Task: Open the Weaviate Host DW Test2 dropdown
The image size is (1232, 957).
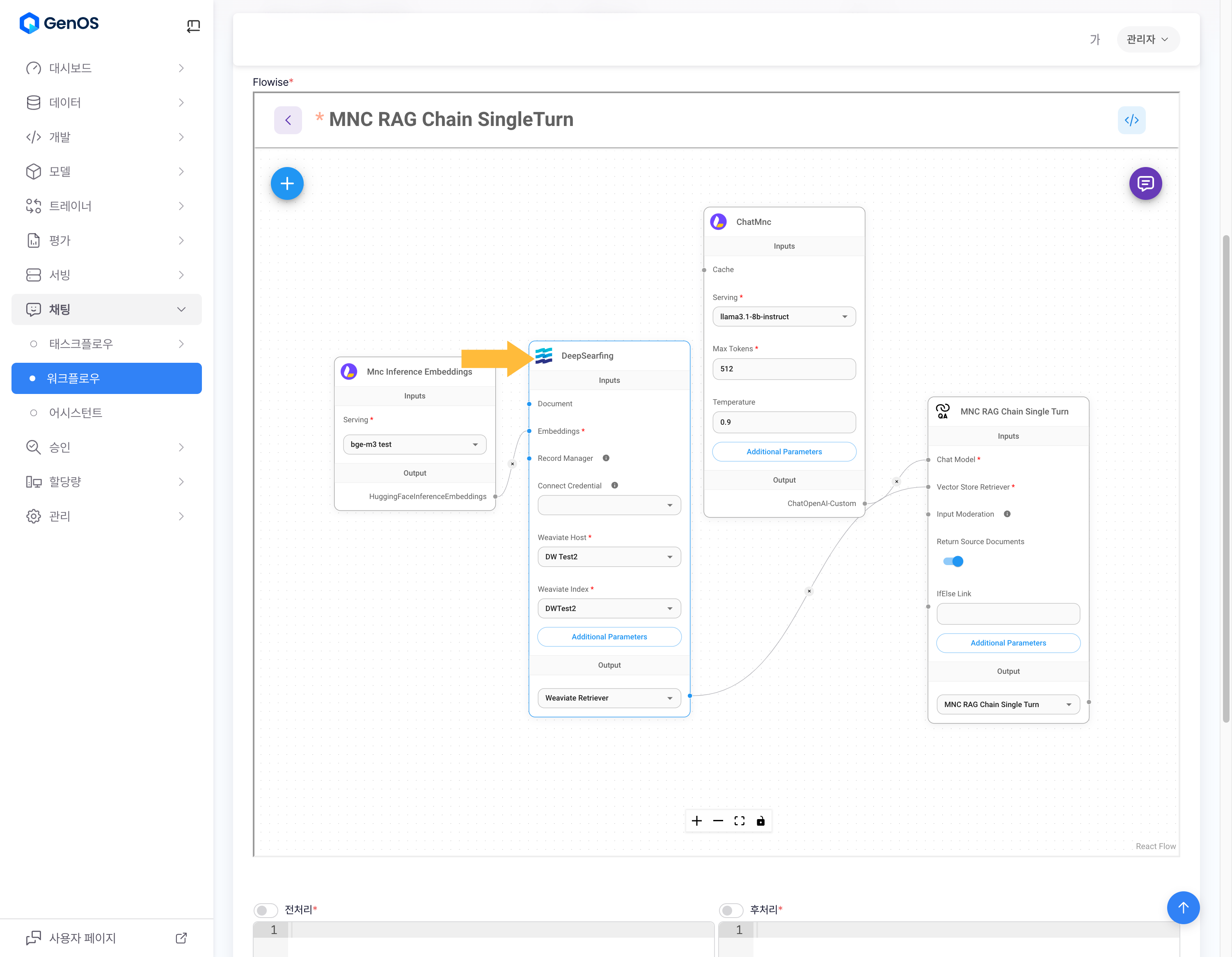Action: point(609,556)
